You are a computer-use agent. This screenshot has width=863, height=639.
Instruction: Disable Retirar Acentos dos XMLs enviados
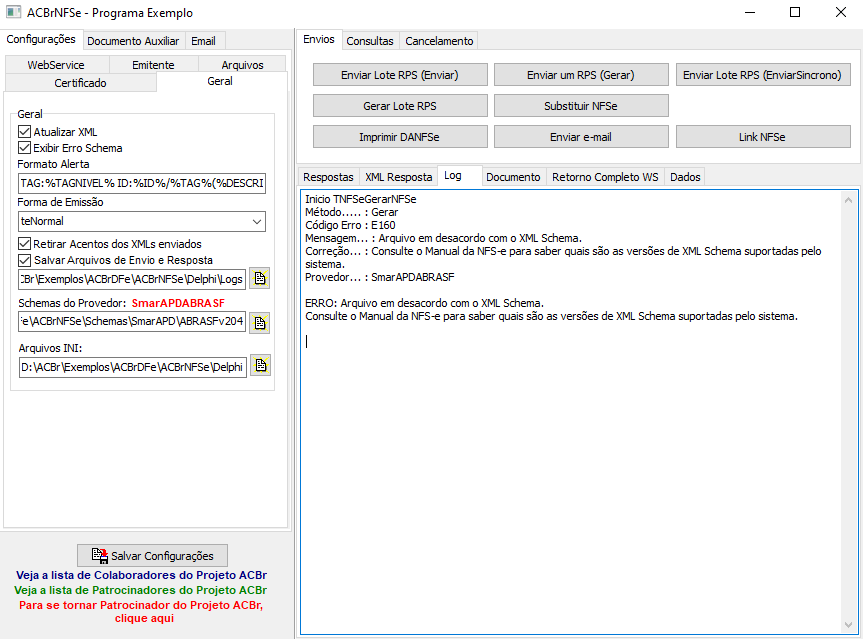point(24,243)
